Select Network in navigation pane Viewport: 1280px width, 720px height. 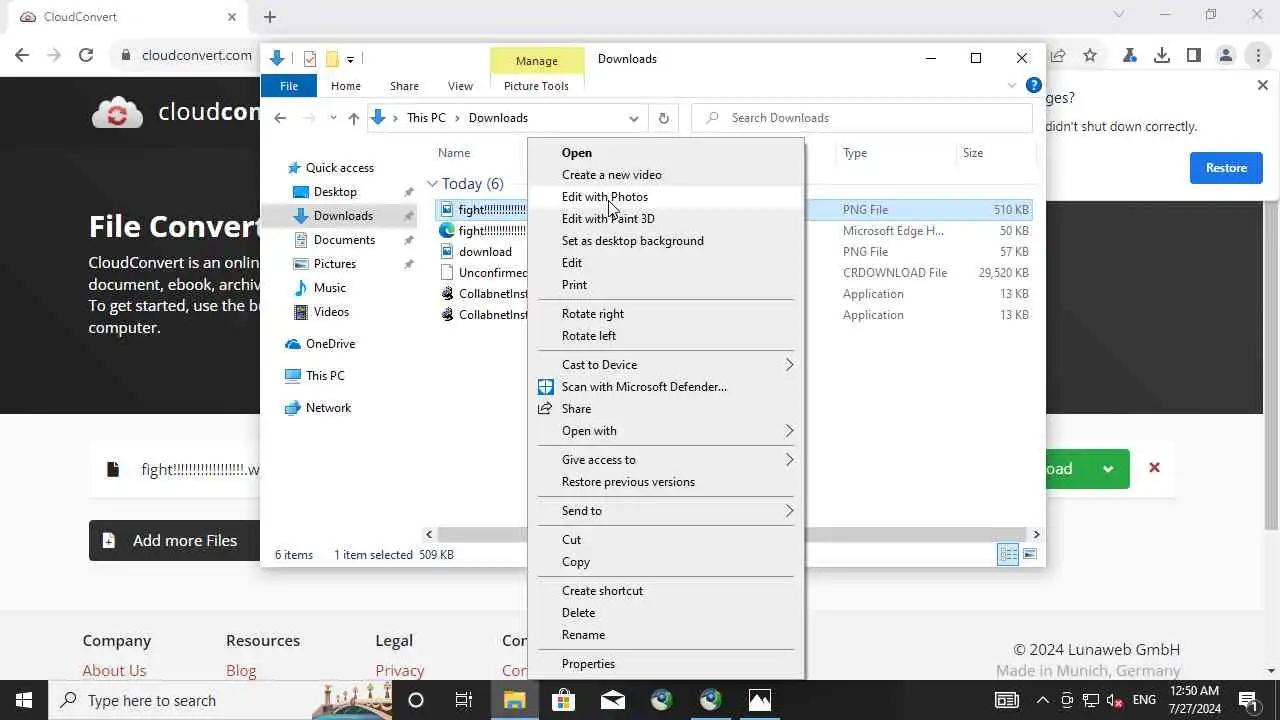point(328,408)
